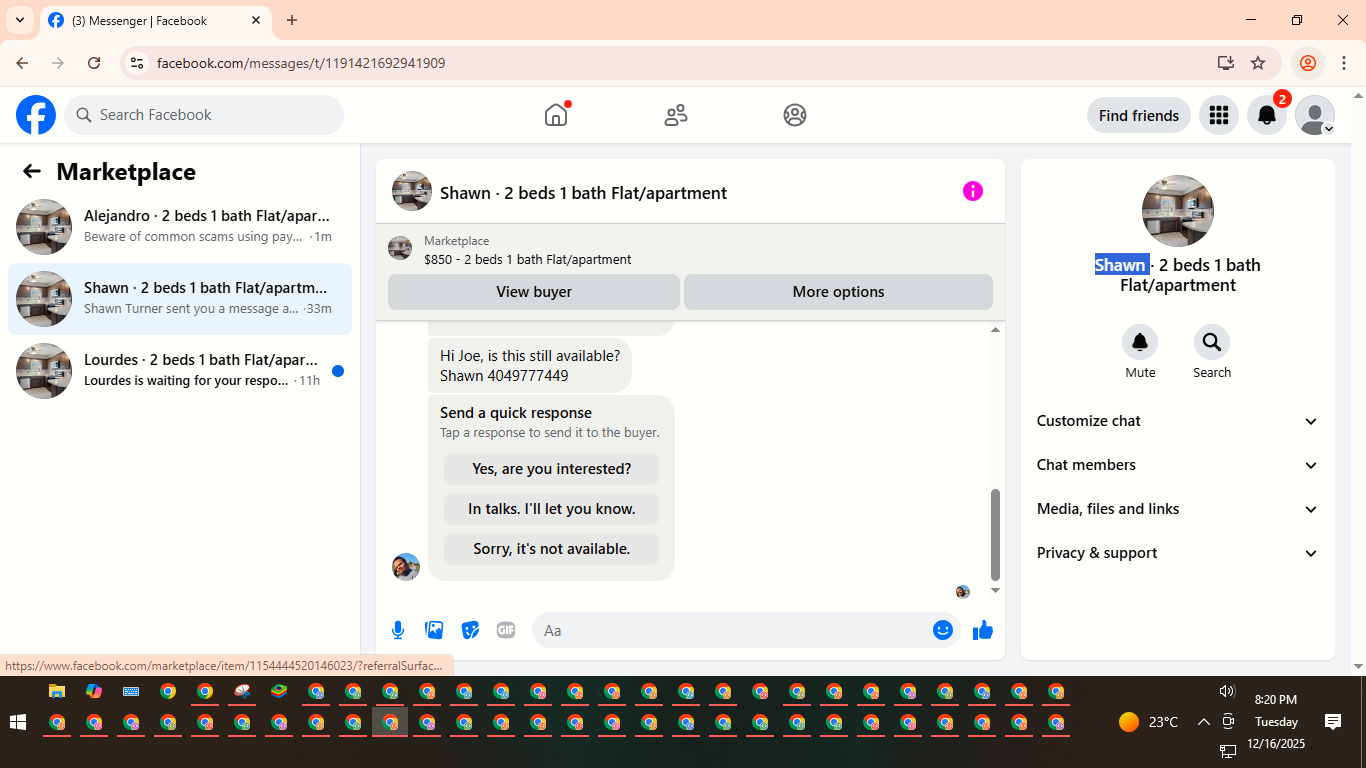Click the browser address bar URL
The height and width of the screenshot is (768, 1366).
point(301,63)
